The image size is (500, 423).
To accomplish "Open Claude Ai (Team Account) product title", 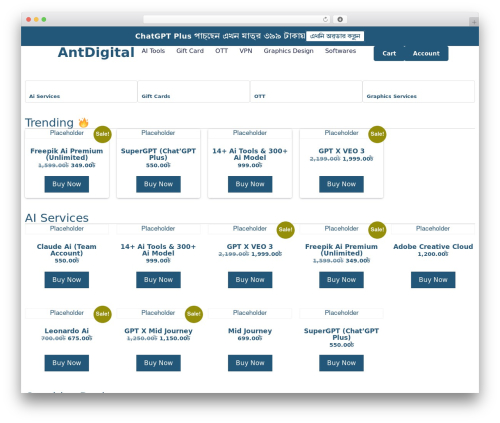I will pos(67,250).
